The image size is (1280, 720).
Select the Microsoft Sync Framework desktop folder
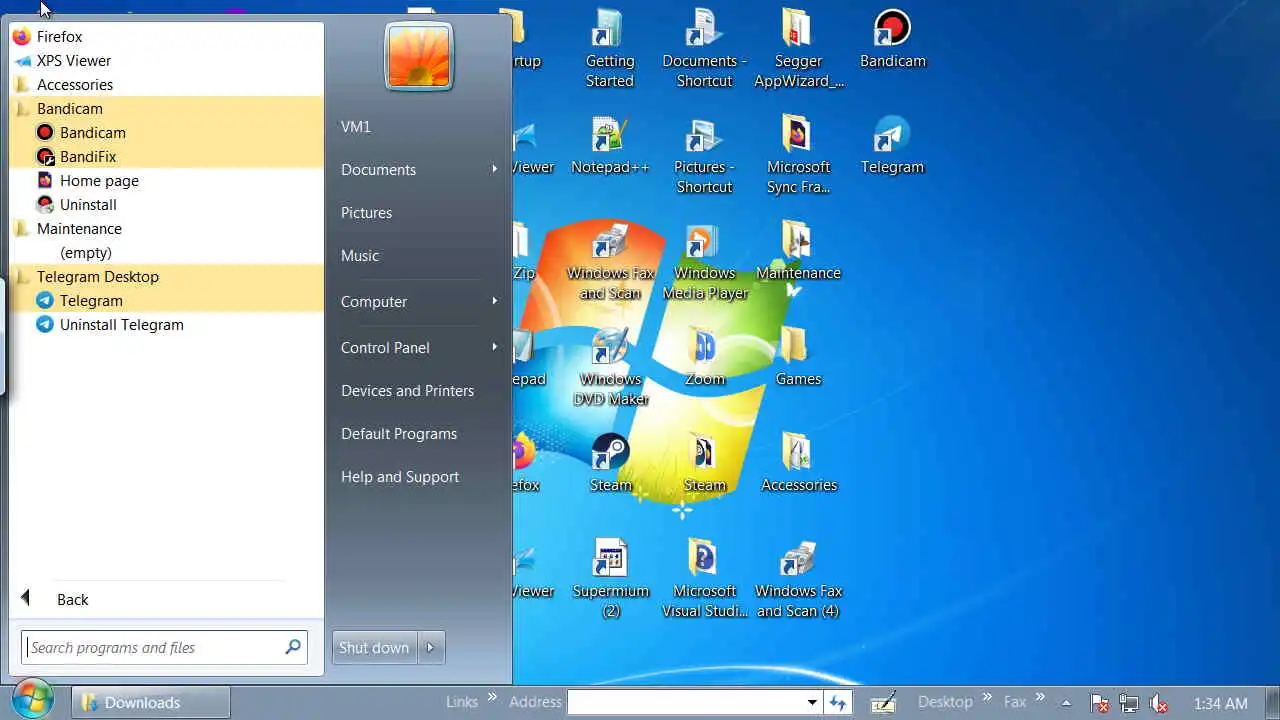pyautogui.click(x=798, y=154)
